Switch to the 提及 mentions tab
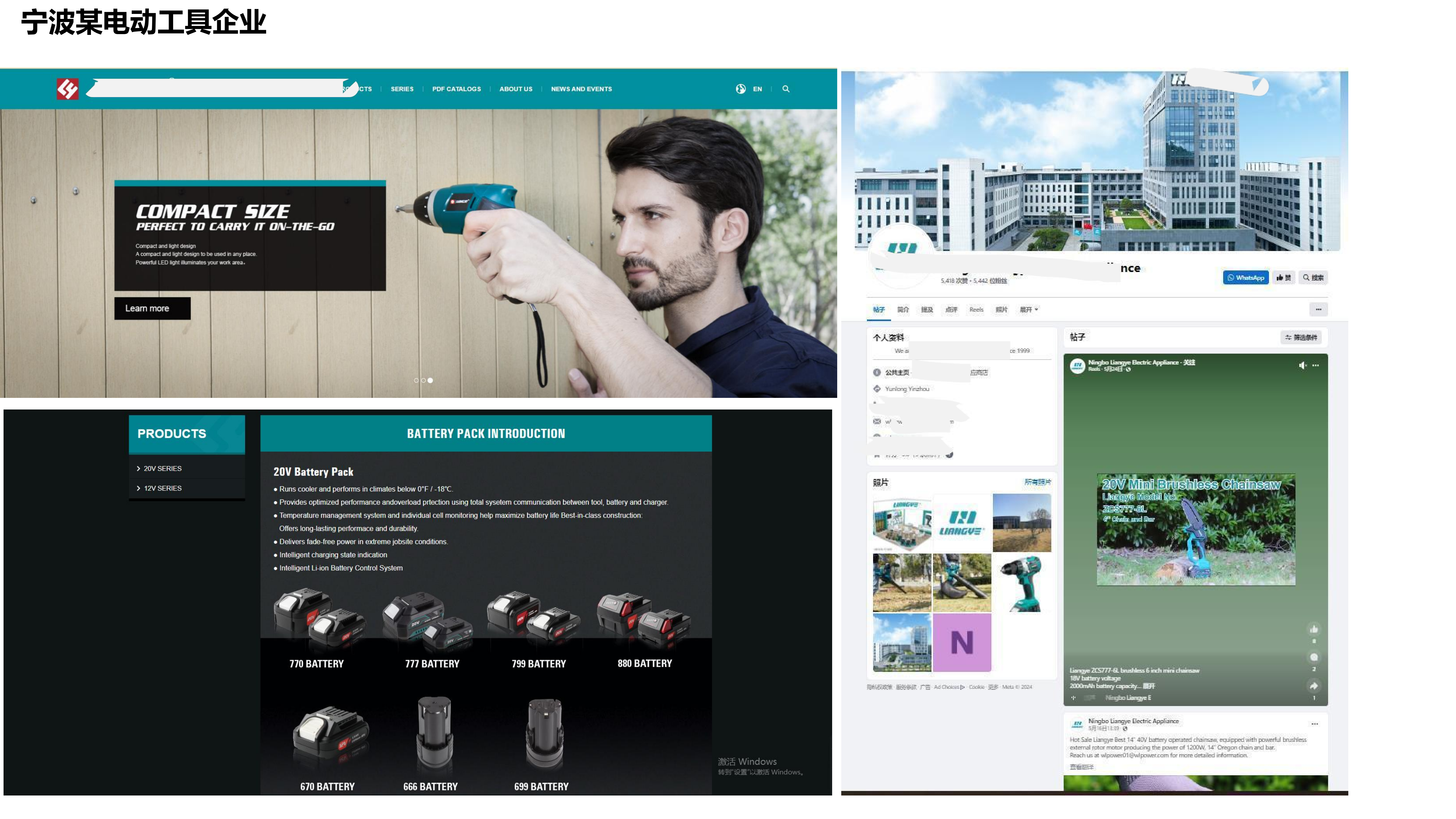The width and height of the screenshot is (1456, 819). (x=927, y=310)
